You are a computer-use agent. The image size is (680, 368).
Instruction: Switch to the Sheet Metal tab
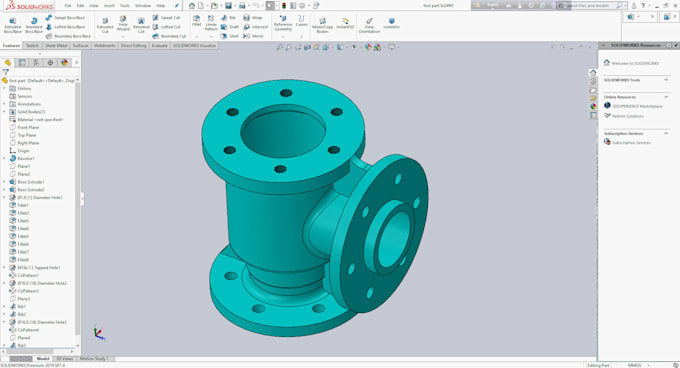56,46
